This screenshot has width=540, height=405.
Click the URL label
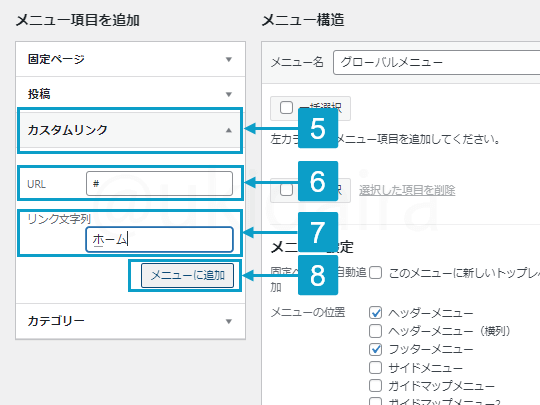[37, 184]
